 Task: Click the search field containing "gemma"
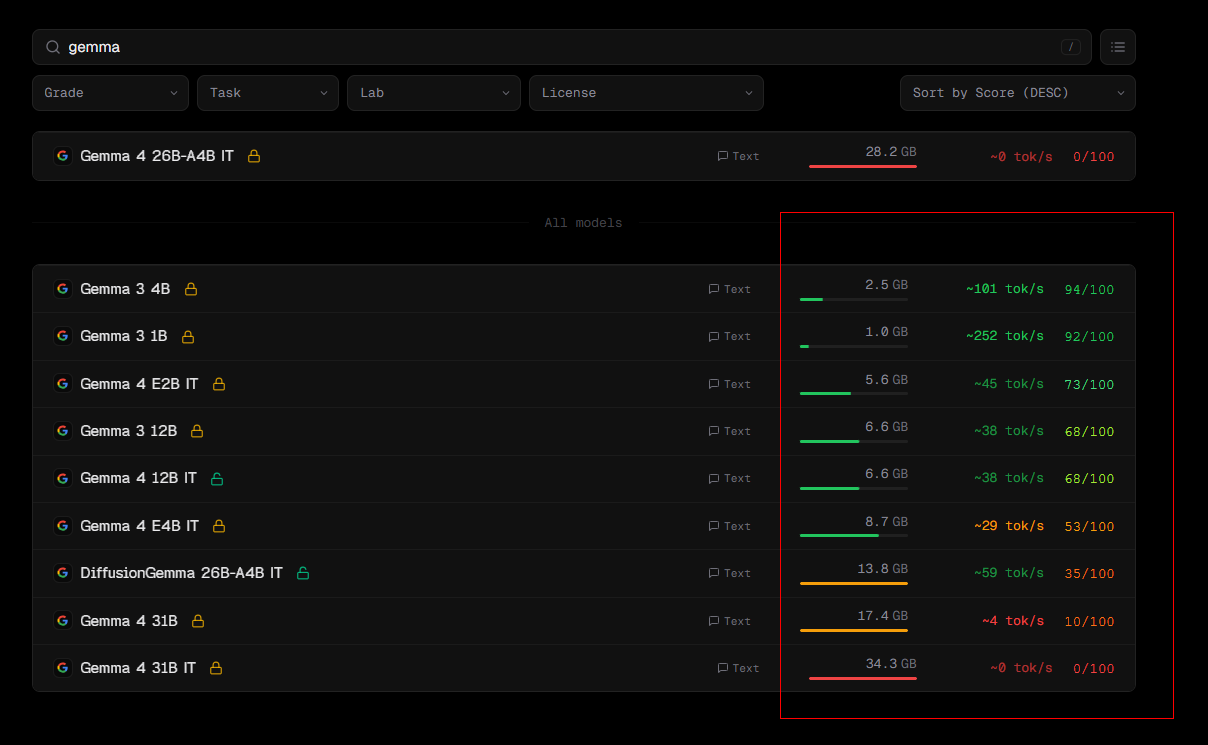562,47
